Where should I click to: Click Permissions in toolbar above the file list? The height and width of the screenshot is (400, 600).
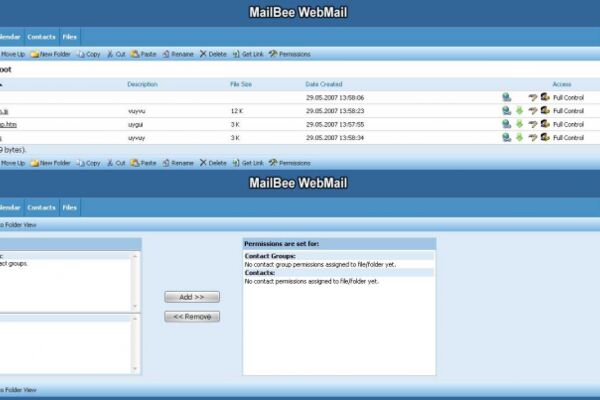[290, 54]
